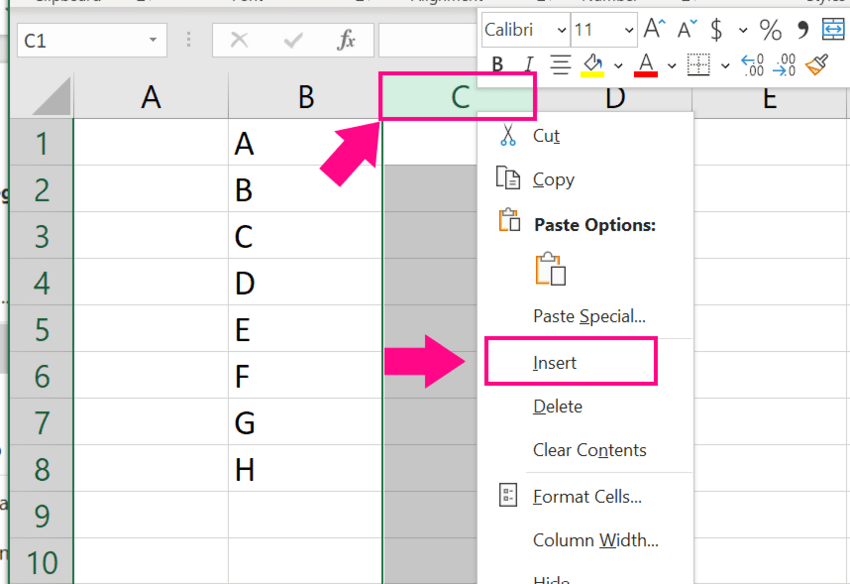Open the Insert Function fx tool
The image size is (850, 584).
pos(348,41)
